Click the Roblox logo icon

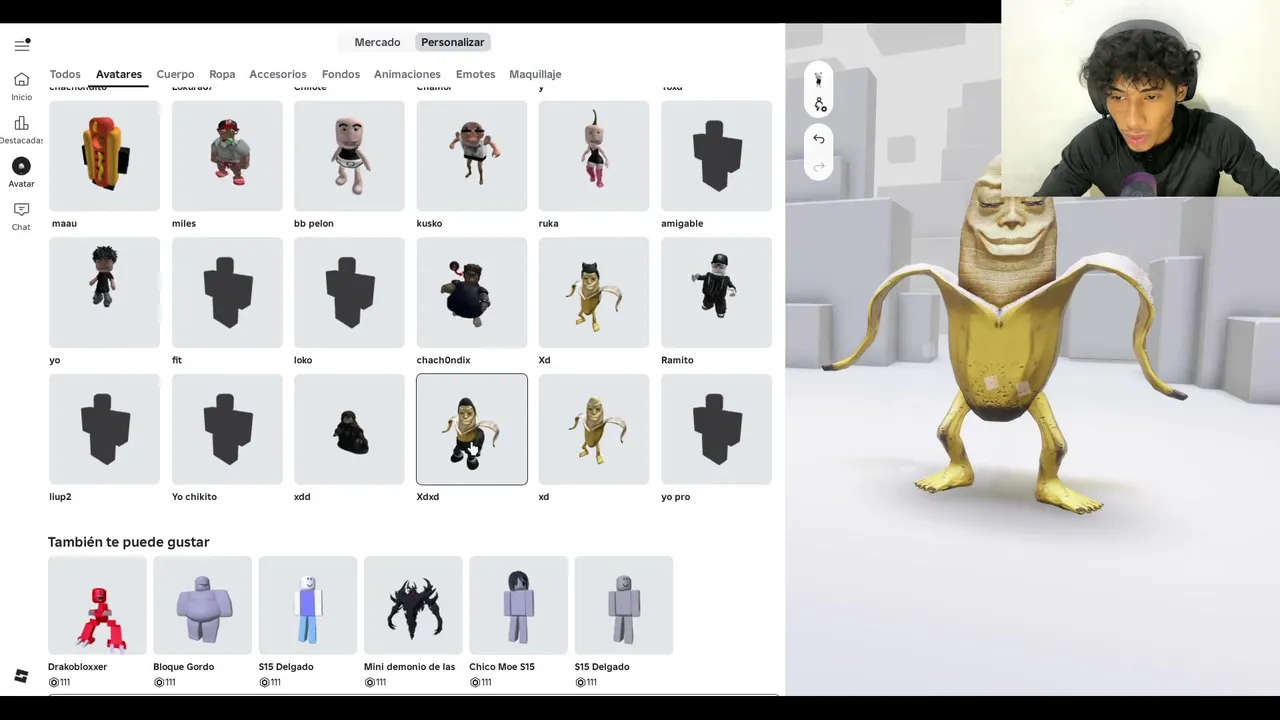tap(21, 676)
